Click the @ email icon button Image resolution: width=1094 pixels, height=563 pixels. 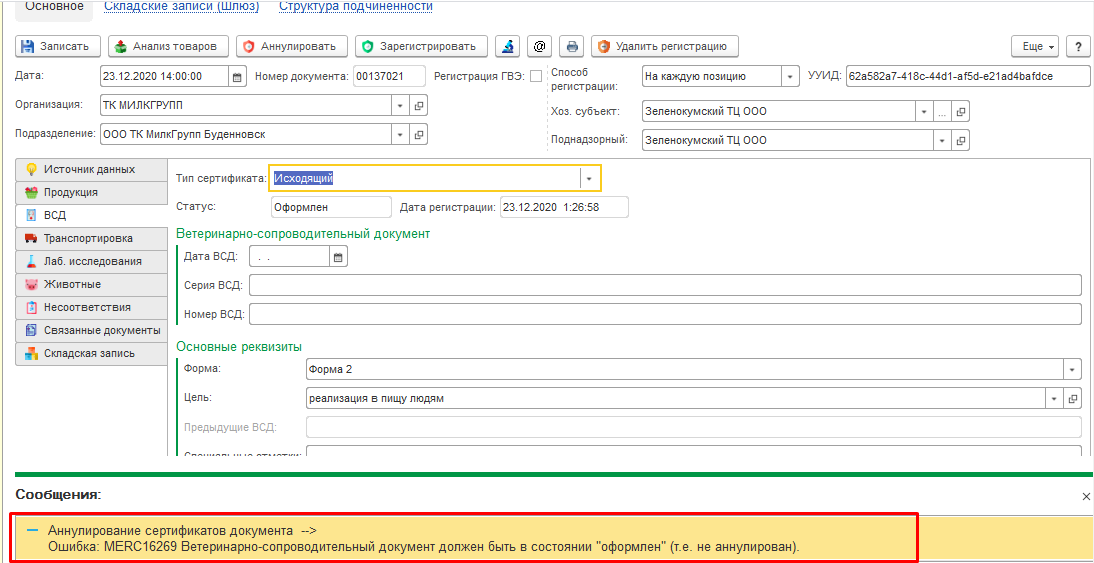tap(539, 47)
